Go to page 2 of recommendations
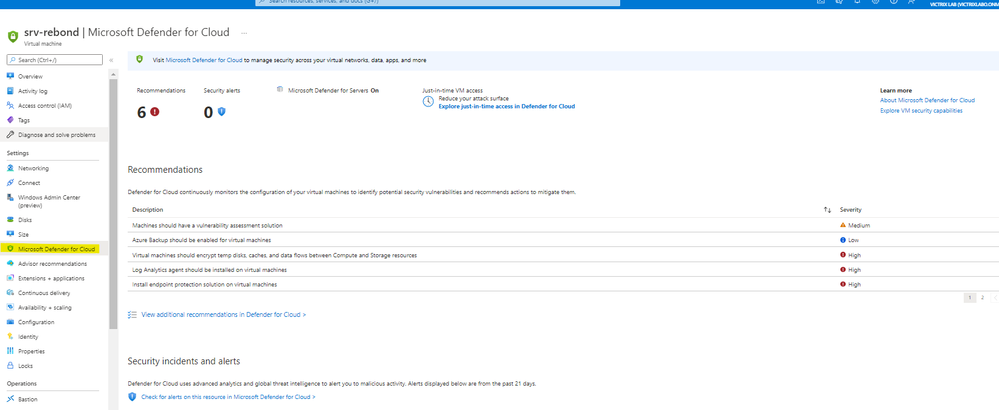This screenshot has height=410, width=999. pos(982,297)
